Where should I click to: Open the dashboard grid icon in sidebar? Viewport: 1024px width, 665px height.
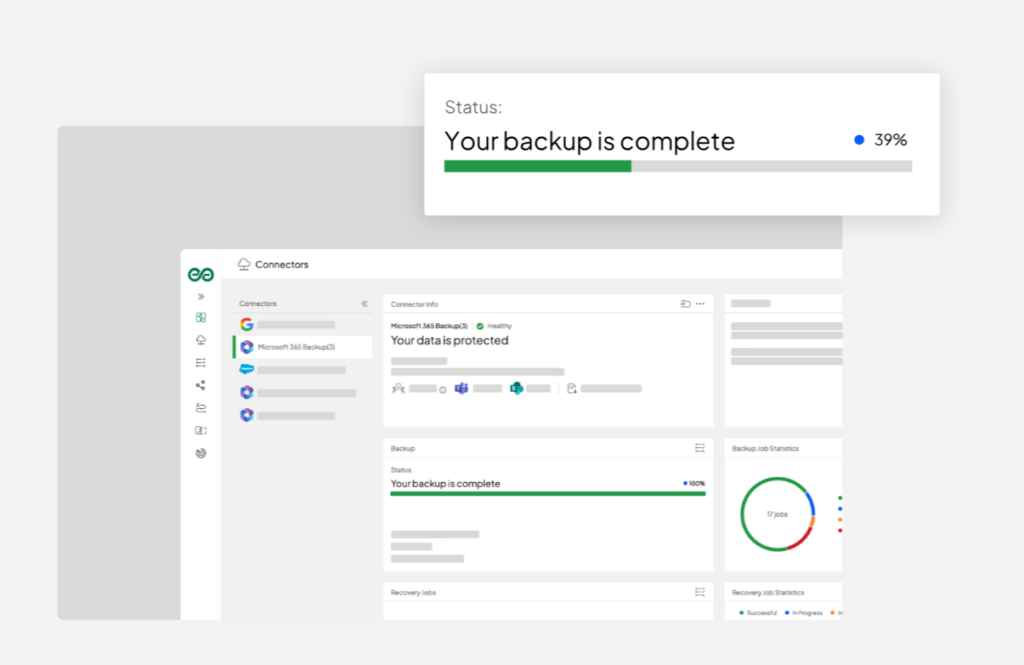[201, 317]
